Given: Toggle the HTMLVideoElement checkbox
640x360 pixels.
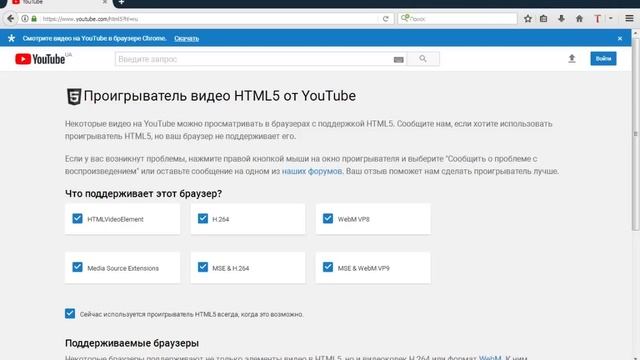Looking at the screenshot, I should click(77, 218).
